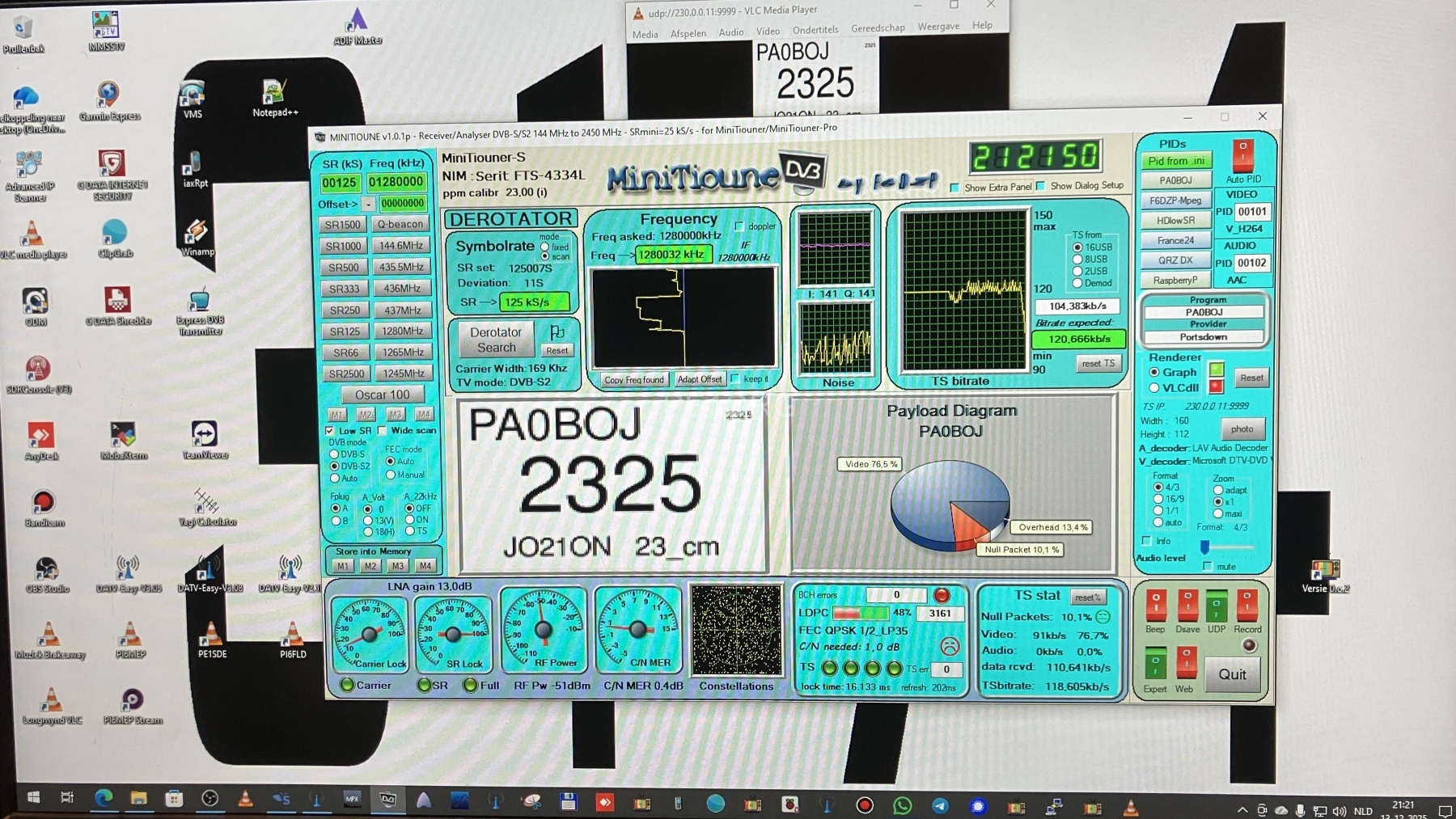Image resolution: width=1456 pixels, height=819 pixels.
Task: Click the Expert green switch
Action: click(1155, 664)
